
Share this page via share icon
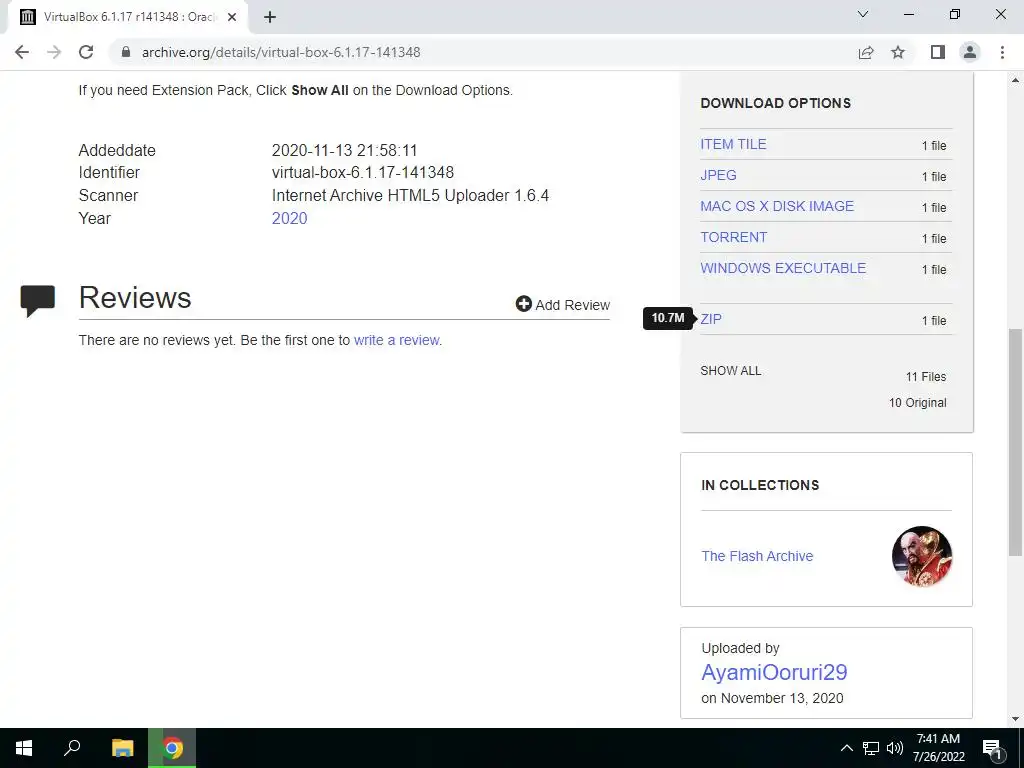(866, 52)
